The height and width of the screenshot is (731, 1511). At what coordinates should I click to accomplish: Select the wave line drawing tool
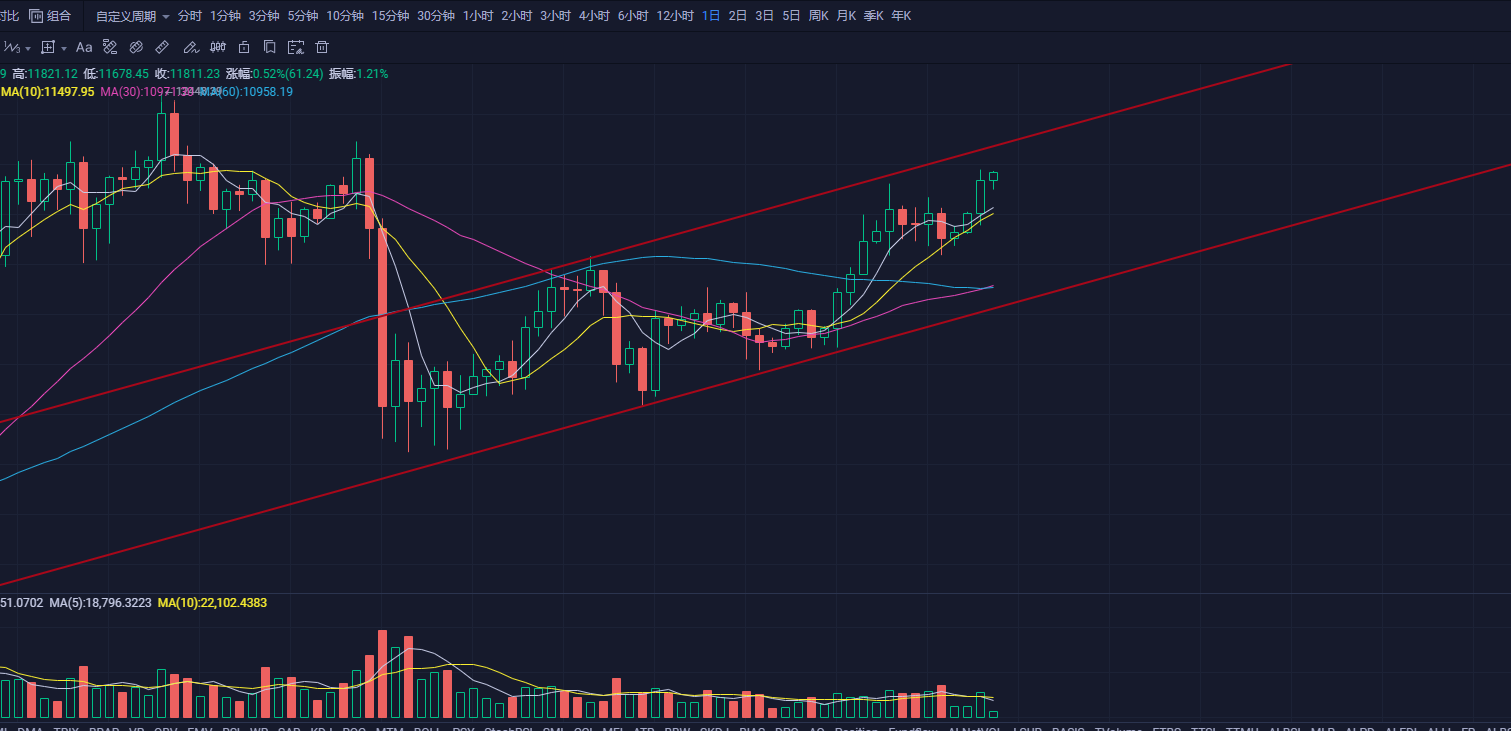11,47
